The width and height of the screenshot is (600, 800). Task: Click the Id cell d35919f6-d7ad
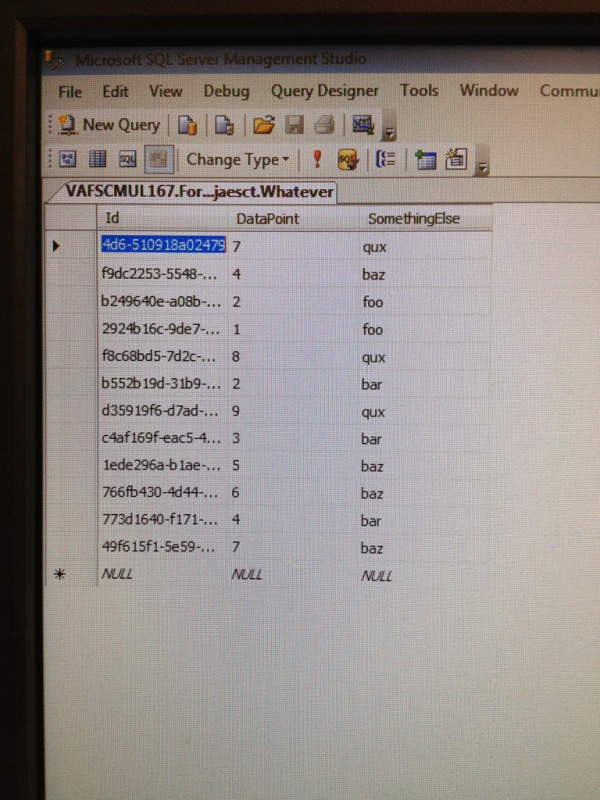162,411
